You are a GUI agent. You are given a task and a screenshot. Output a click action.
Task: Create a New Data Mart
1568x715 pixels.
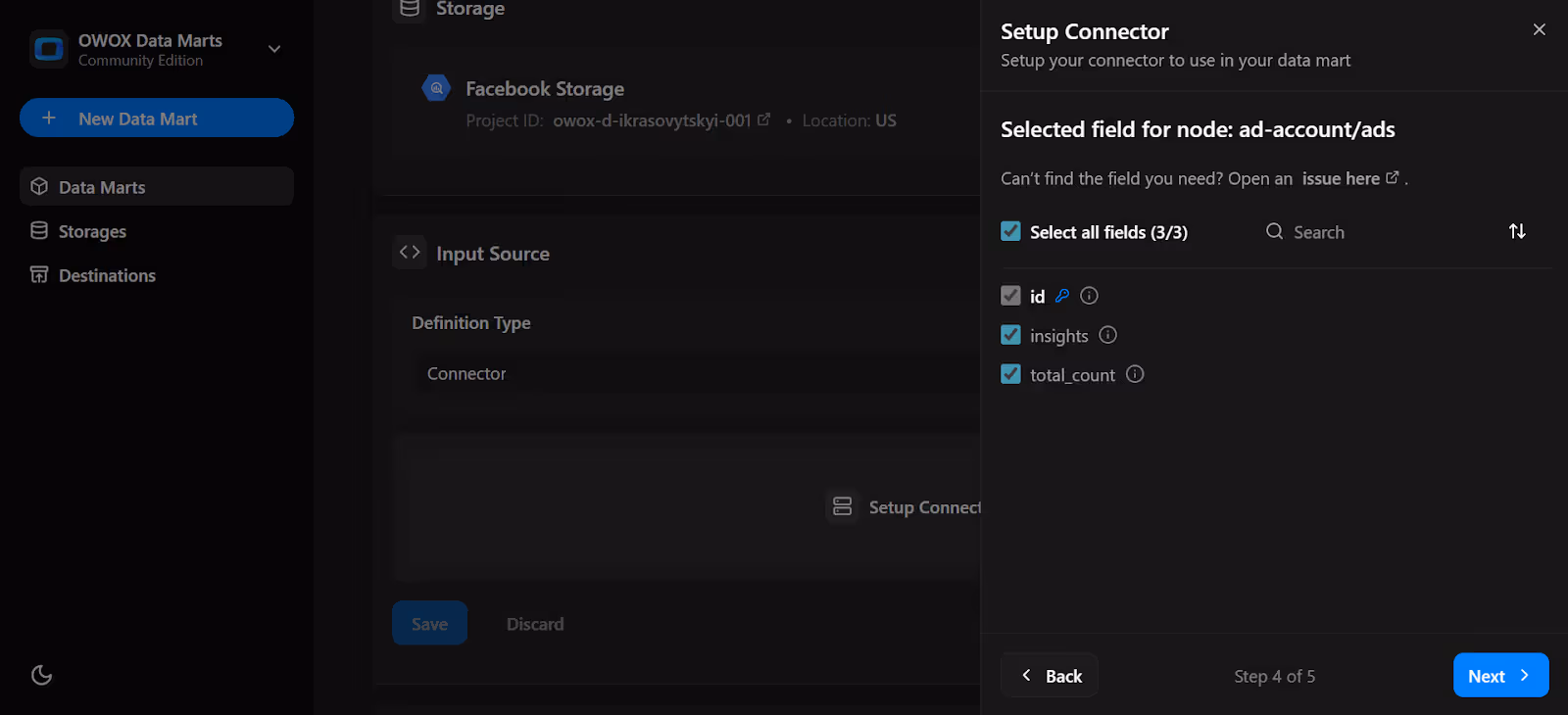tap(157, 118)
